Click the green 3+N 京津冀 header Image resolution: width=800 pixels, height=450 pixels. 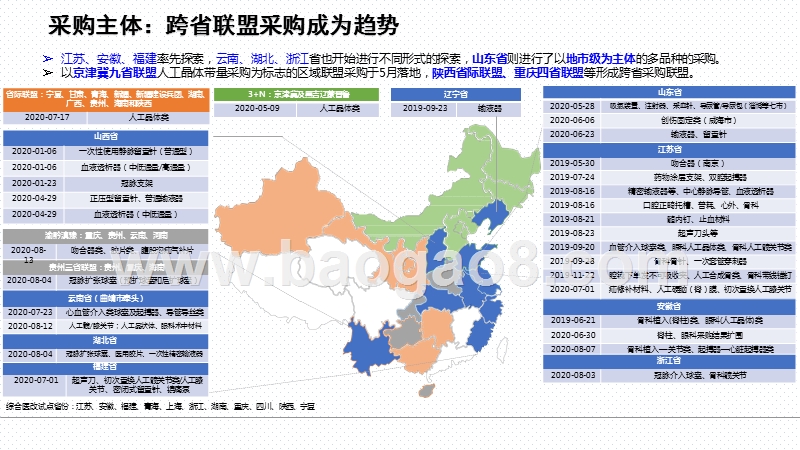click(296, 94)
